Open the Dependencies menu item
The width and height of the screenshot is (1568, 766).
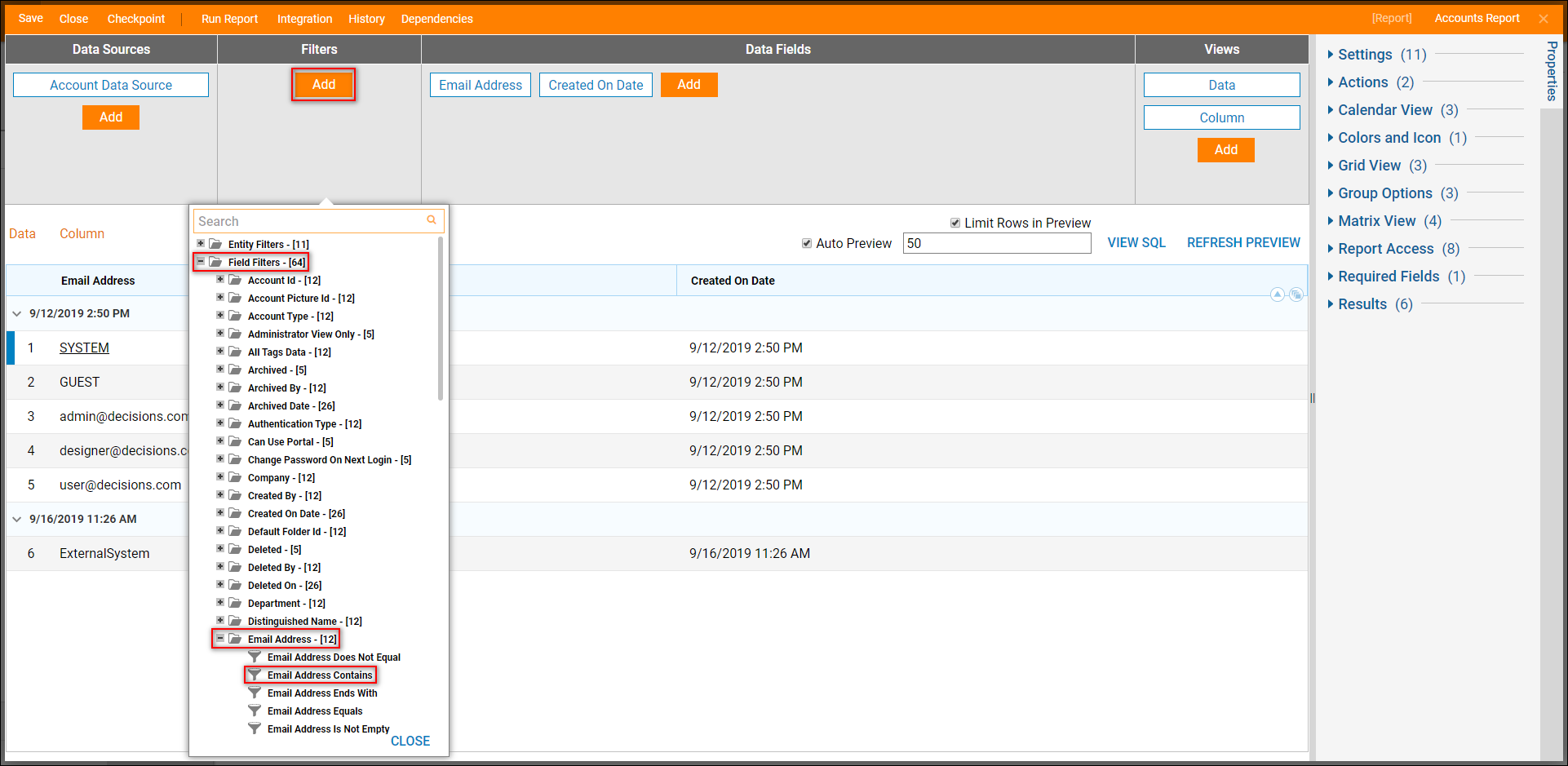pos(436,18)
